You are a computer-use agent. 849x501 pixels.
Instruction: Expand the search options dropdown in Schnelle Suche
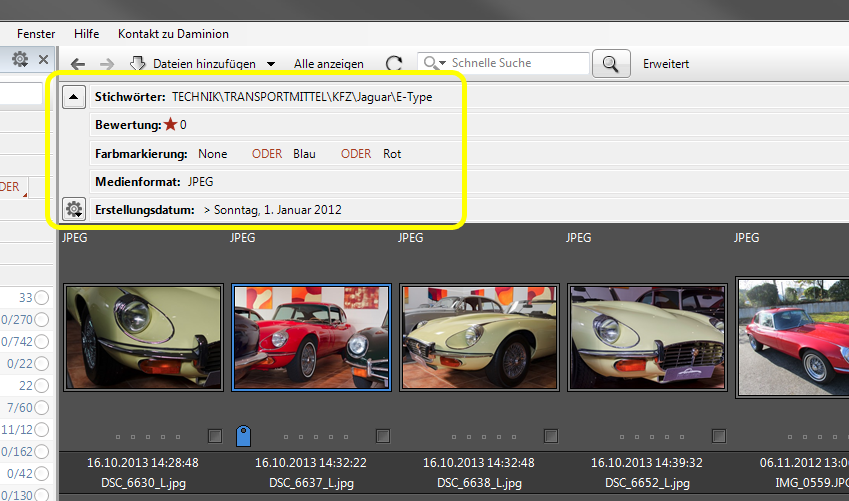(x=444, y=63)
